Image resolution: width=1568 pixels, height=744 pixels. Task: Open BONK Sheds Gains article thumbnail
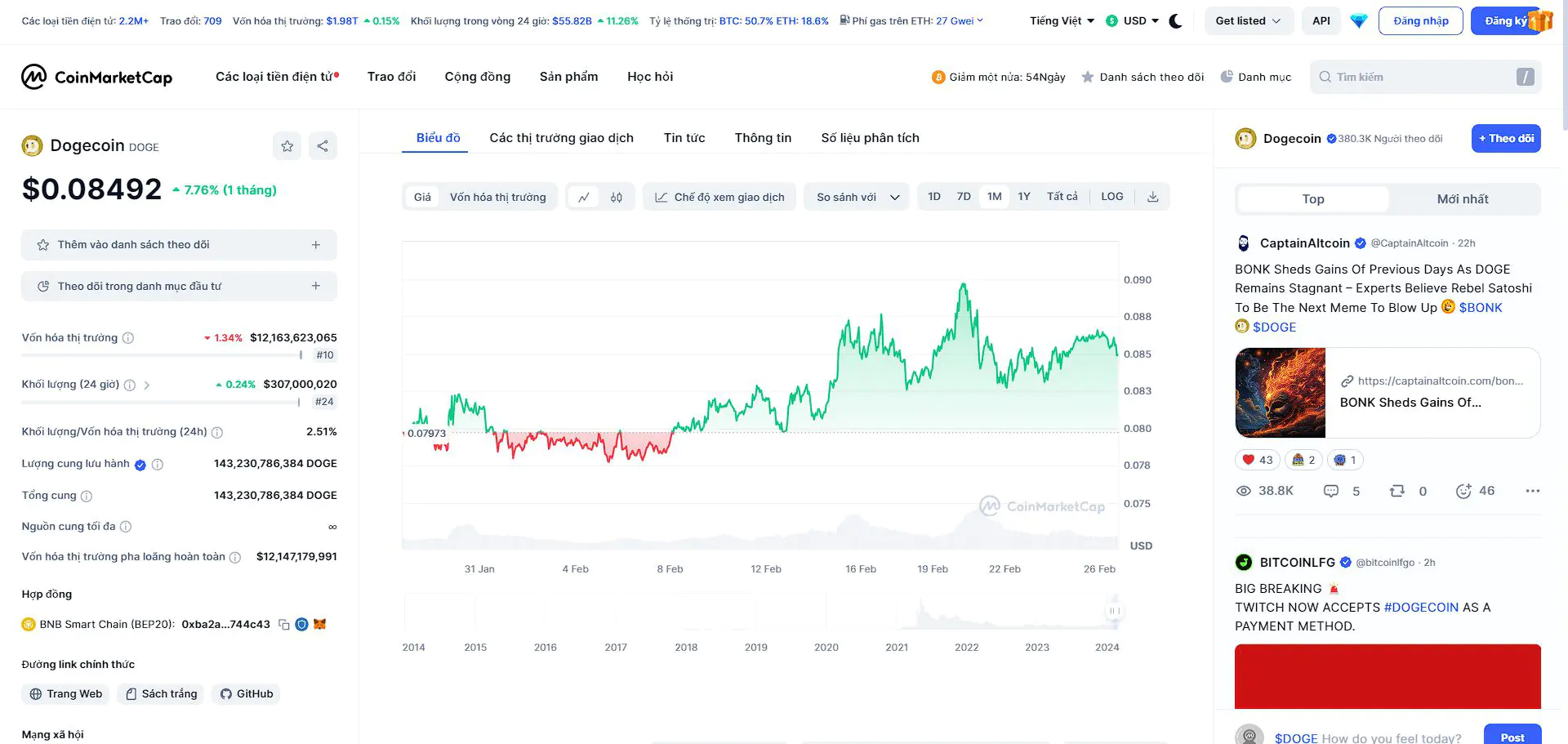pyautogui.click(x=1281, y=393)
